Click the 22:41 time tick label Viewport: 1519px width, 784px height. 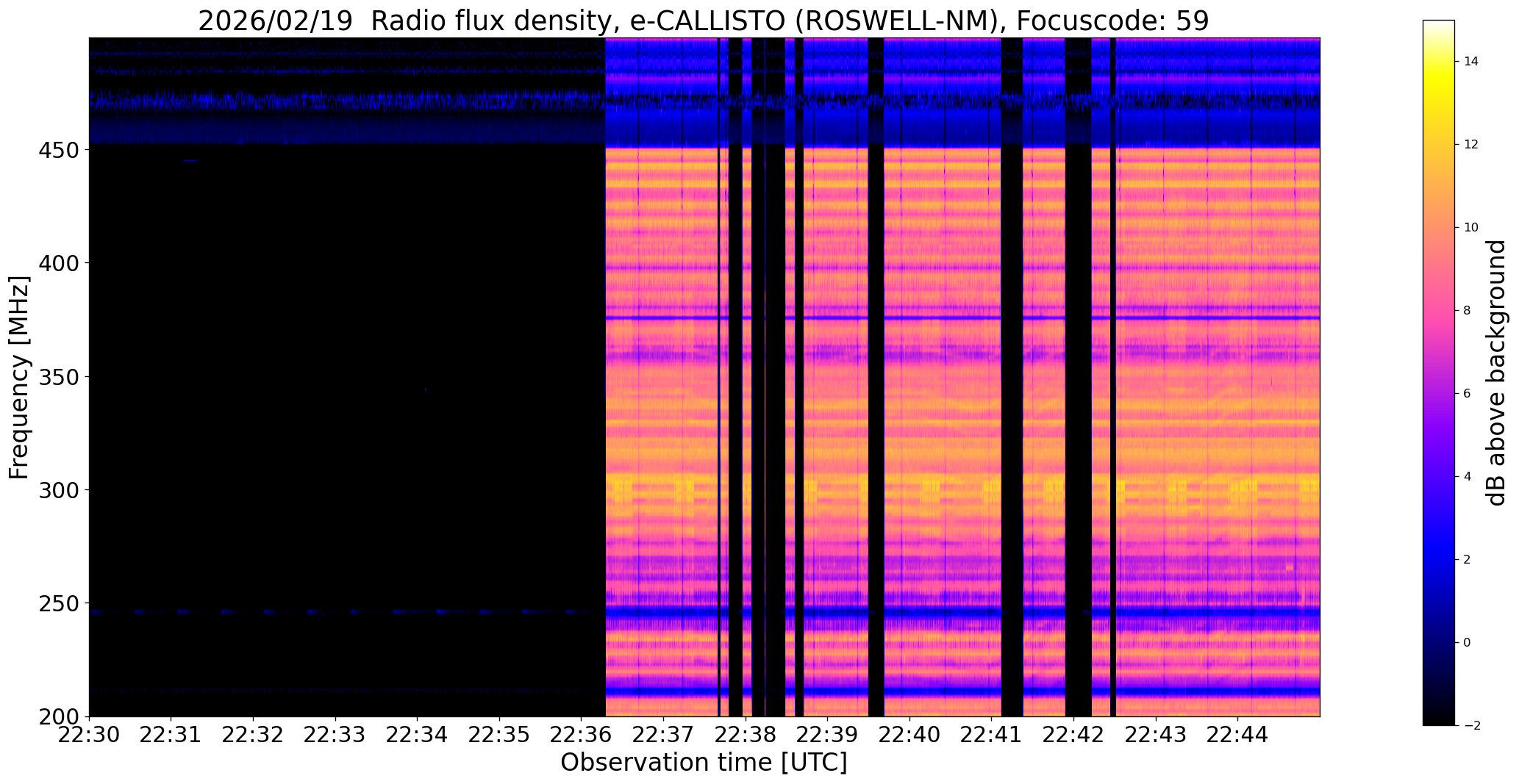coord(992,734)
